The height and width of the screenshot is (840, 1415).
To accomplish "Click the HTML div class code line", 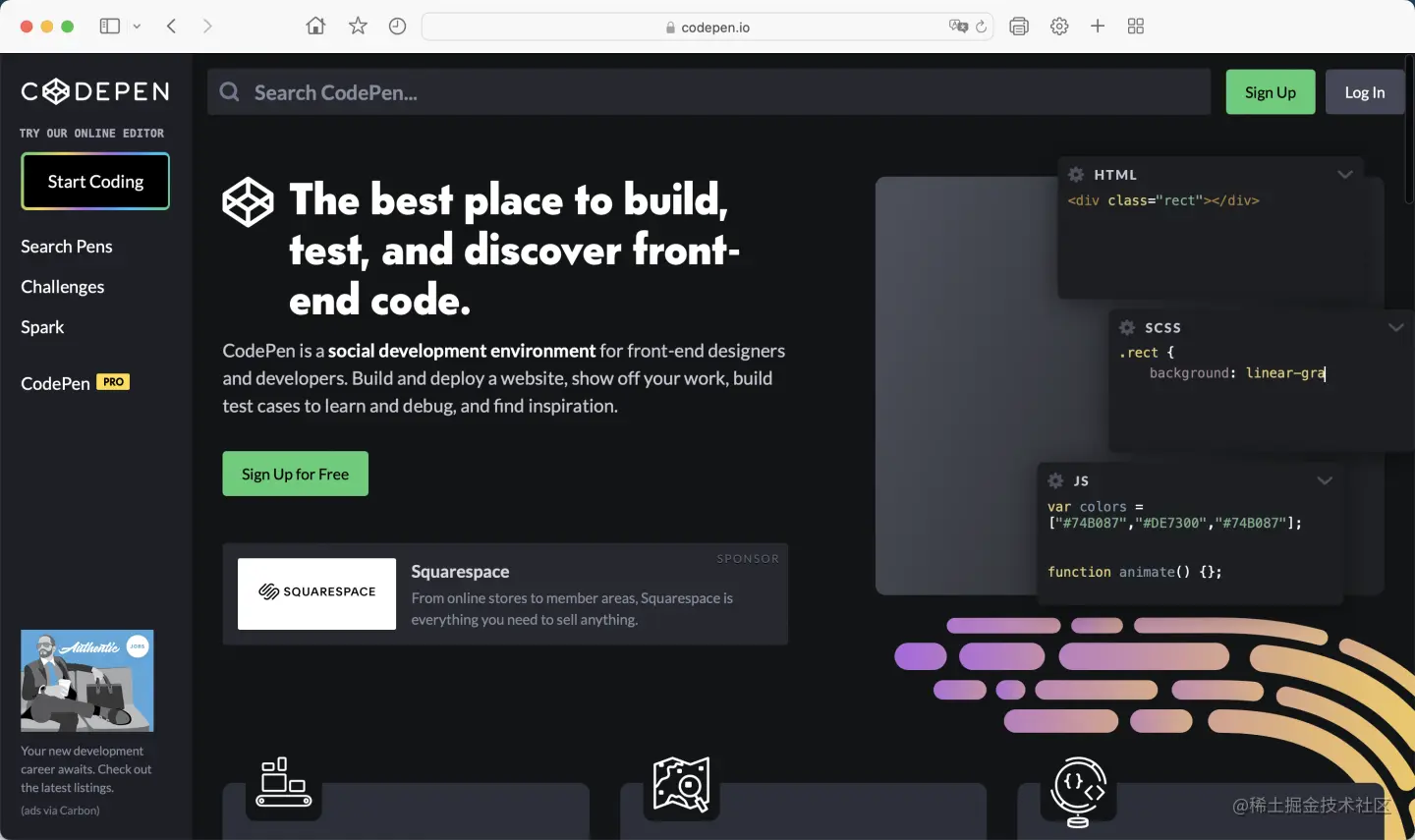I will coord(1163,200).
